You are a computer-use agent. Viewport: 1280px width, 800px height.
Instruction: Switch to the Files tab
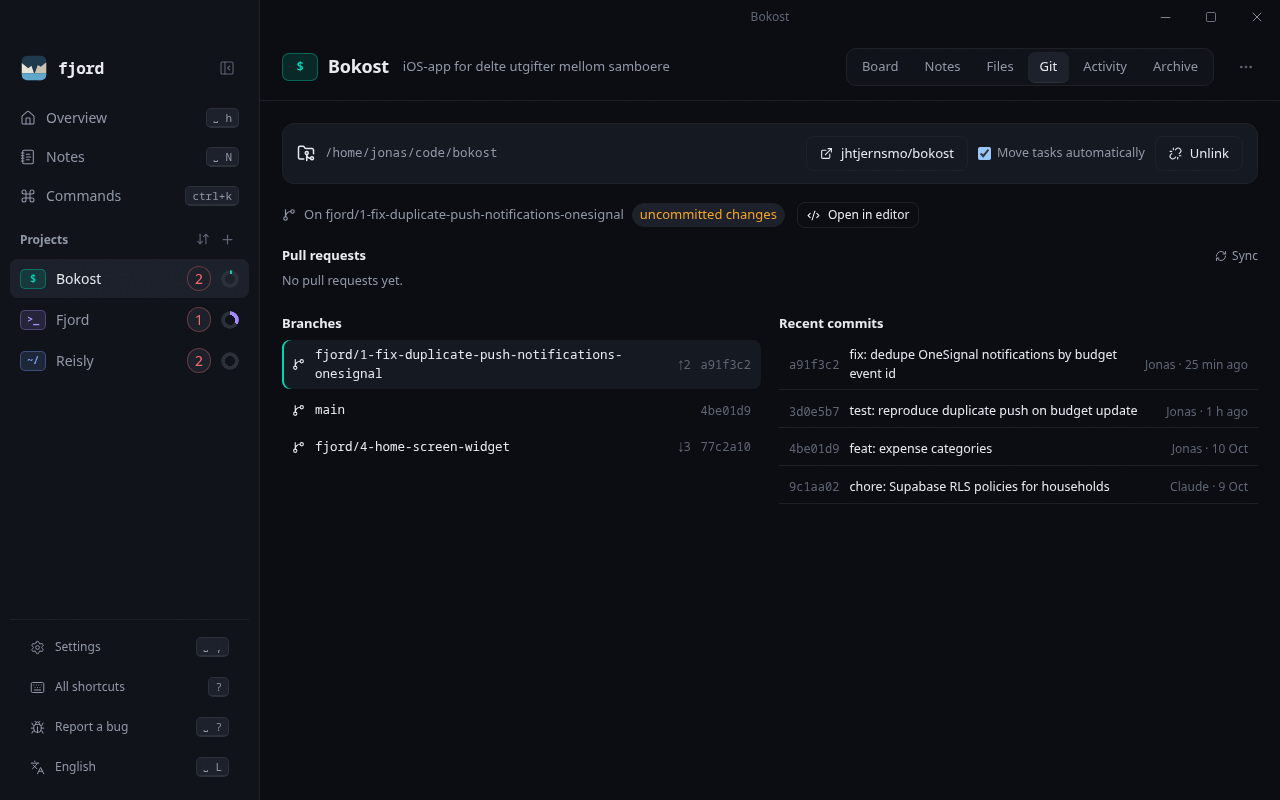pos(1000,67)
